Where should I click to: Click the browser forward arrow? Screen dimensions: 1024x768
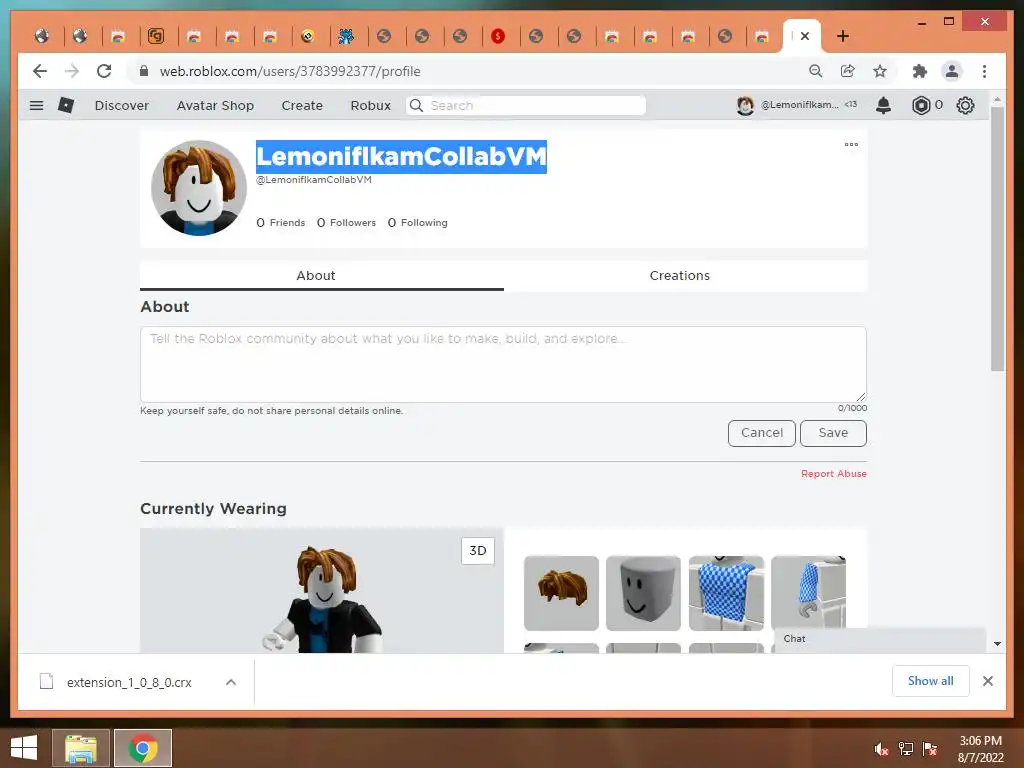pyautogui.click(x=72, y=71)
